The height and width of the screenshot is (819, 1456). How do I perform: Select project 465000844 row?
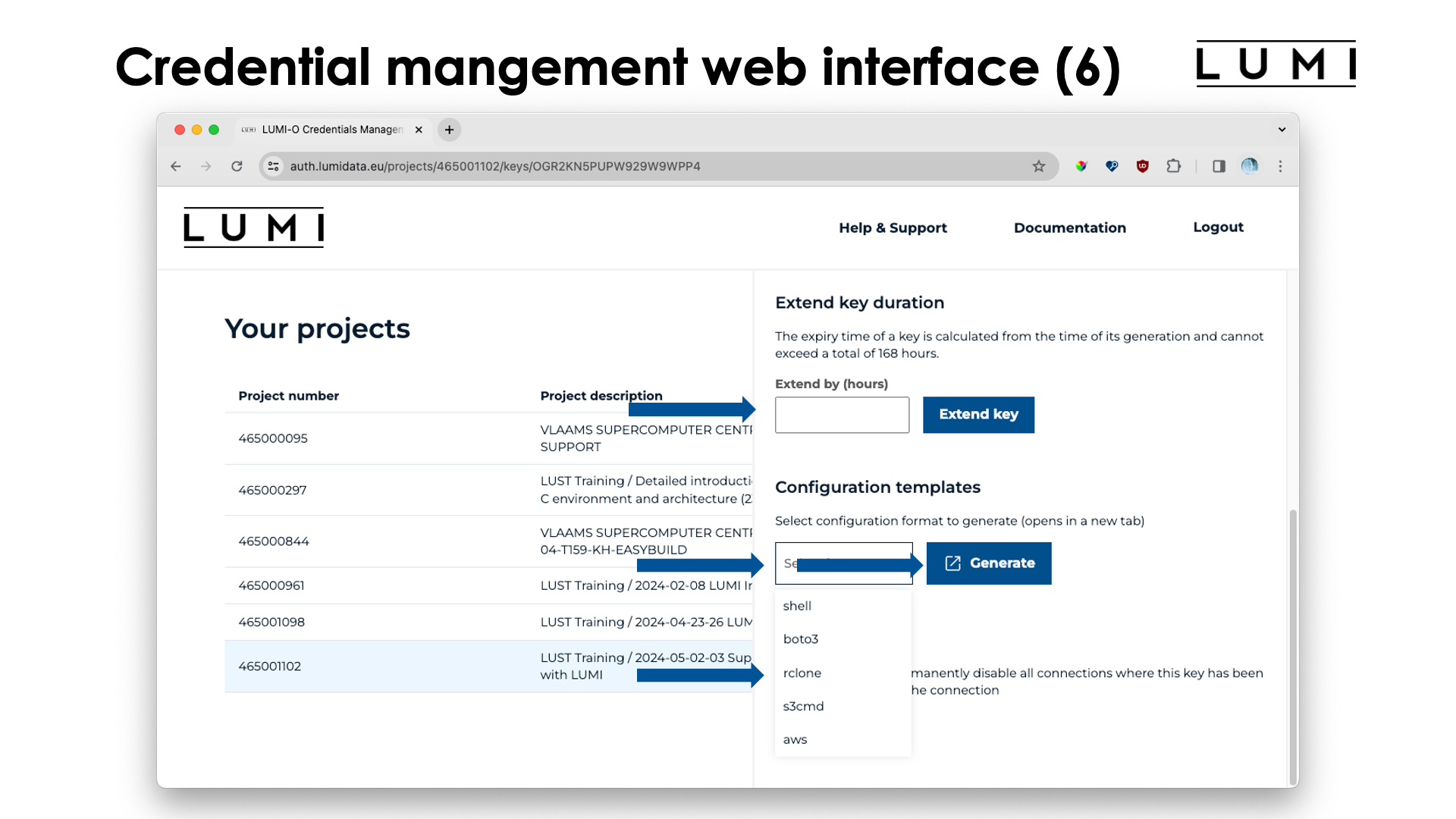click(x=488, y=541)
